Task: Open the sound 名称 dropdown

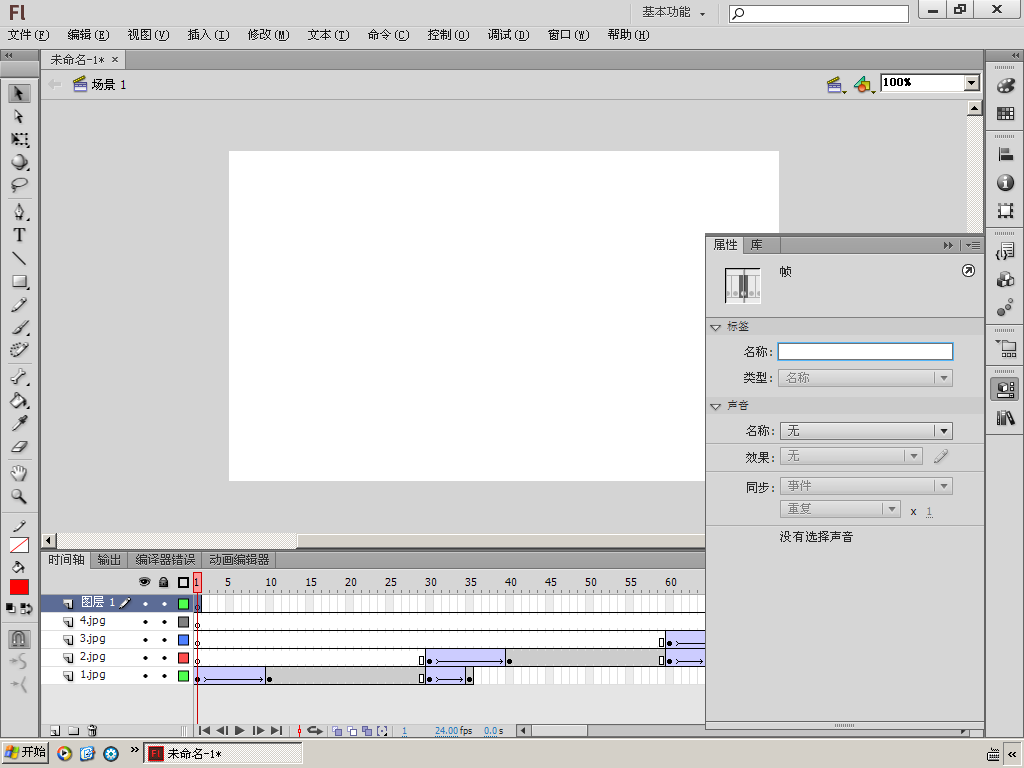Action: (x=866, y=431)
